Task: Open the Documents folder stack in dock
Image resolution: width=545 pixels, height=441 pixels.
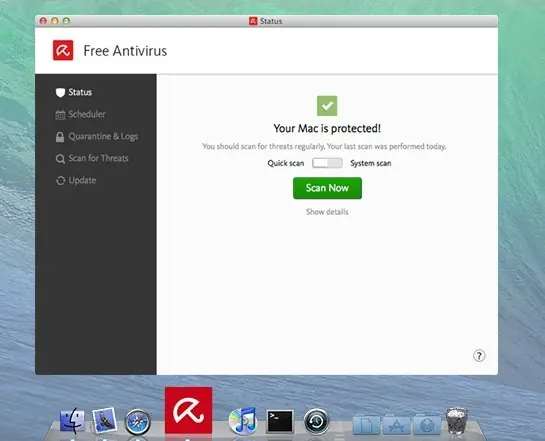Action: pyautogui.click(x=366, y=425)
